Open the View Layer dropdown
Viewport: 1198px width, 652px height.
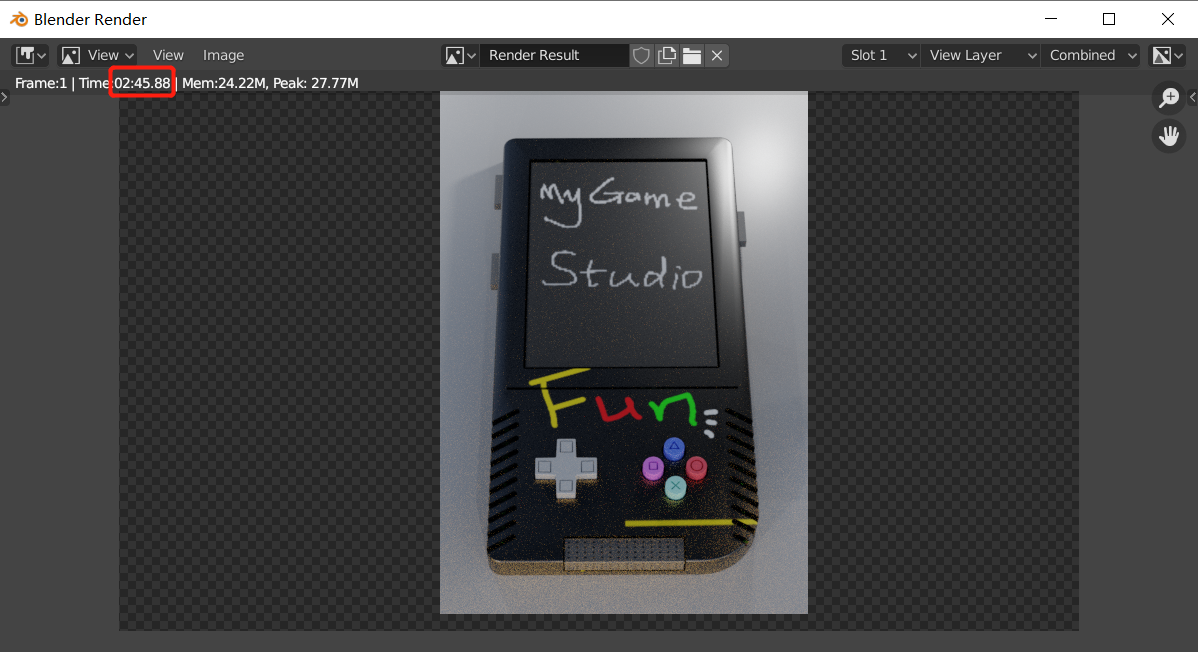point(982,55)
